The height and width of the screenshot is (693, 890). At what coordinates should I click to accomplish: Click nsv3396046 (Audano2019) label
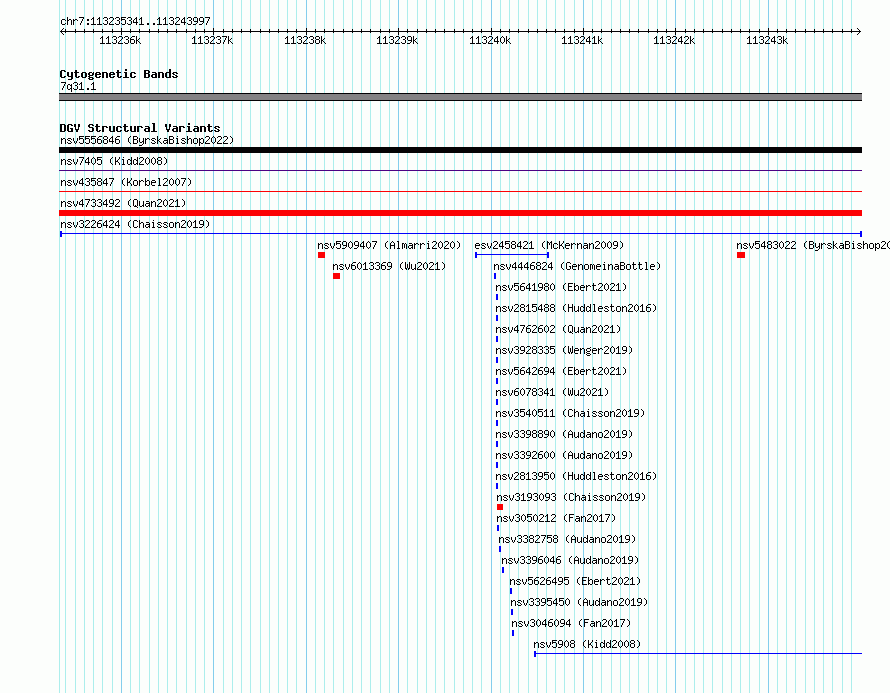click(x=570, y=560)
